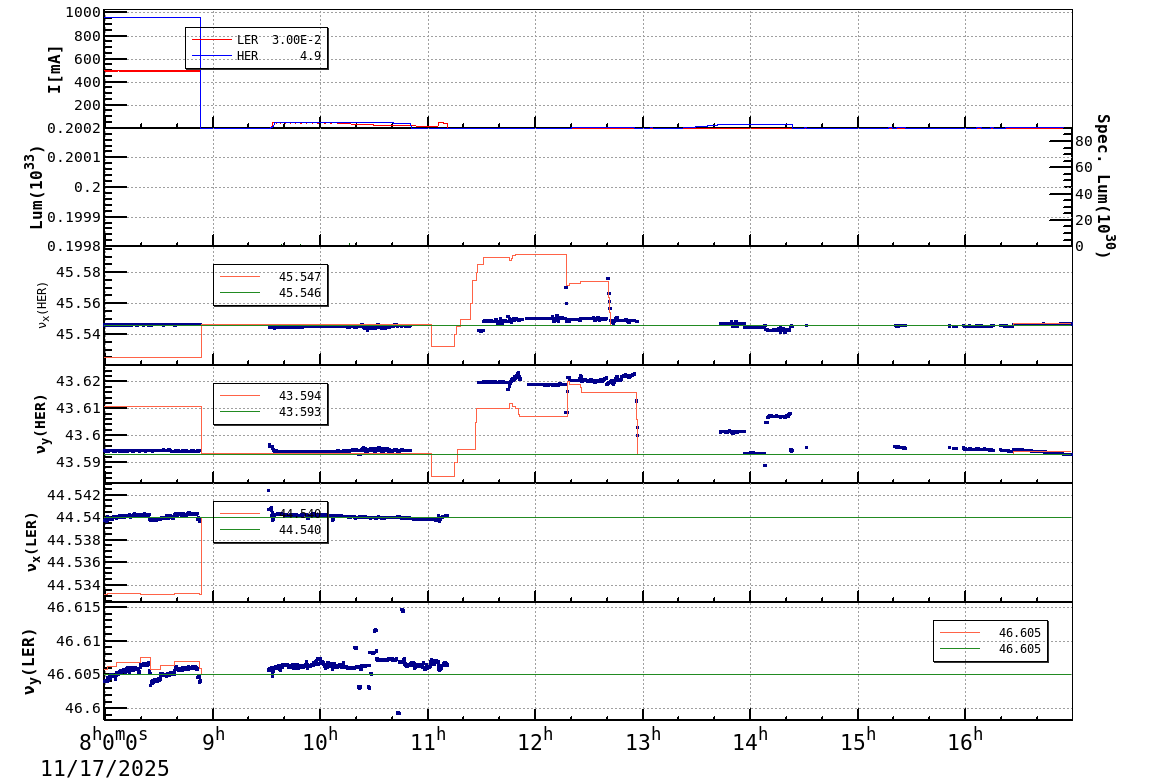Click the red line sample beside 43.594
Screen dimensions: 1154x782
click(x=240, y=396)
